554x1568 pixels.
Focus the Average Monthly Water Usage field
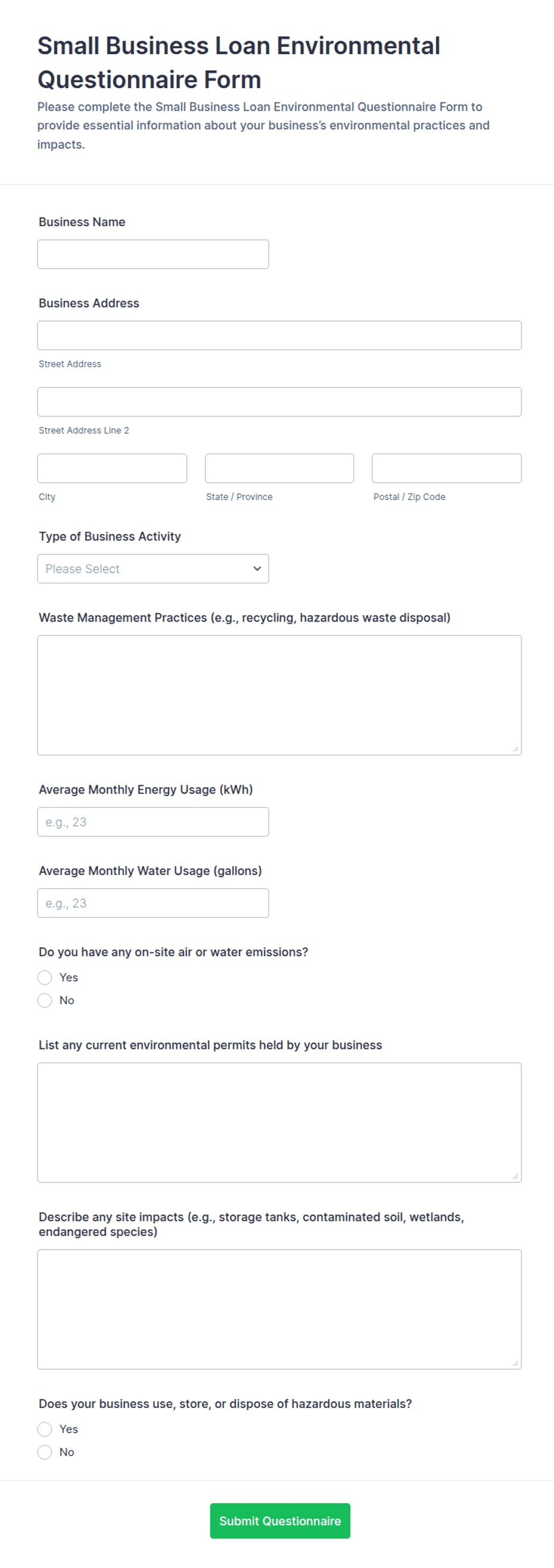pyautogui.click(x=153, y=903)
